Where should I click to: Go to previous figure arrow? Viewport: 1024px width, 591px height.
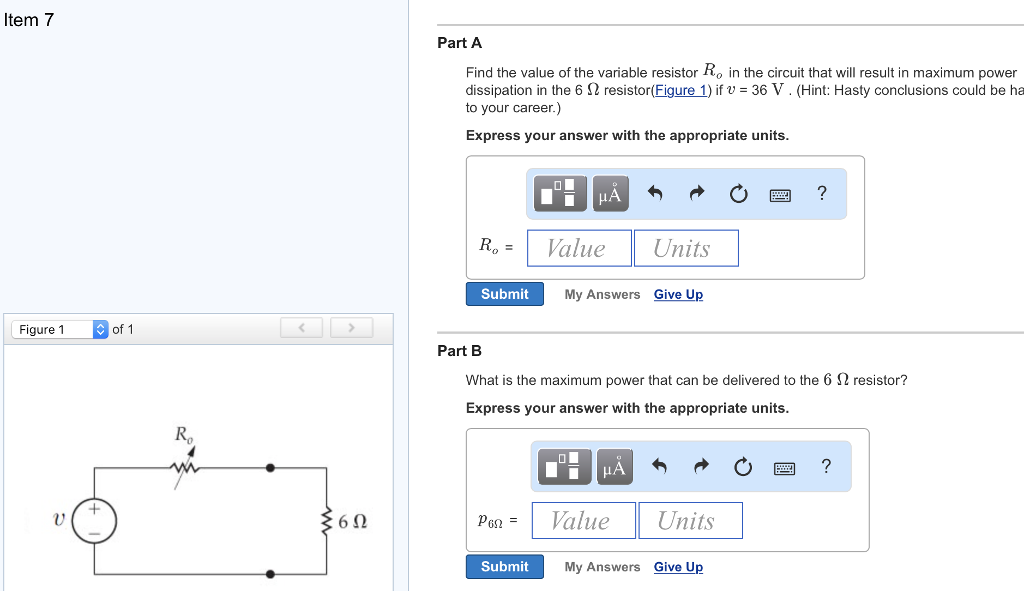(302, 328)
